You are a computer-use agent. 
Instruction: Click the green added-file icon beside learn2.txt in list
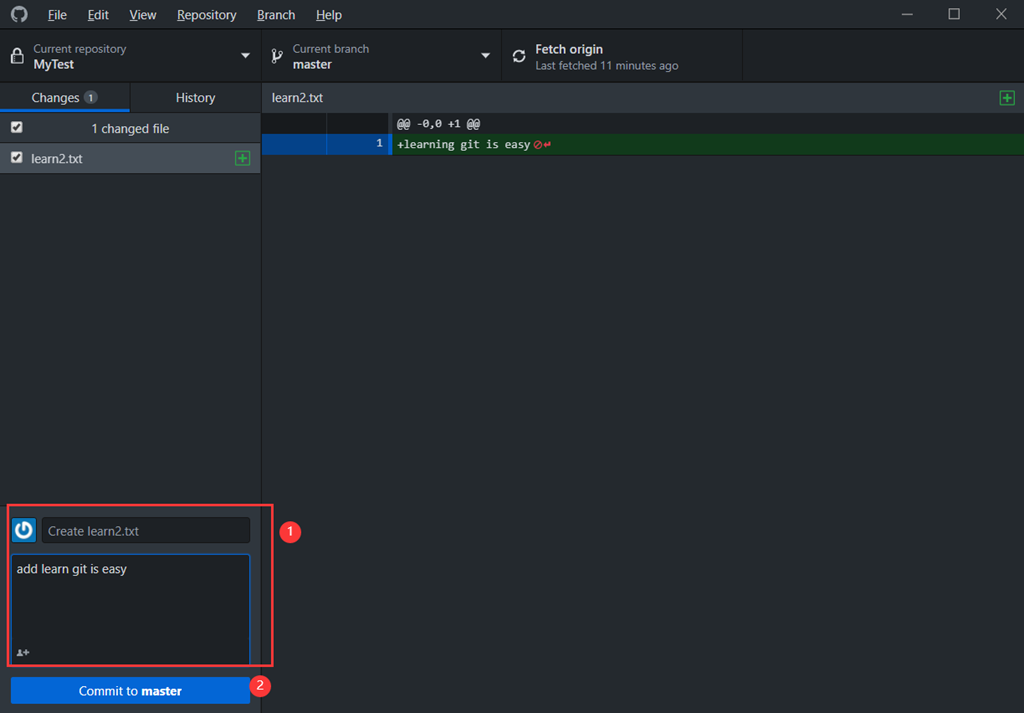(x=242, y=158)
